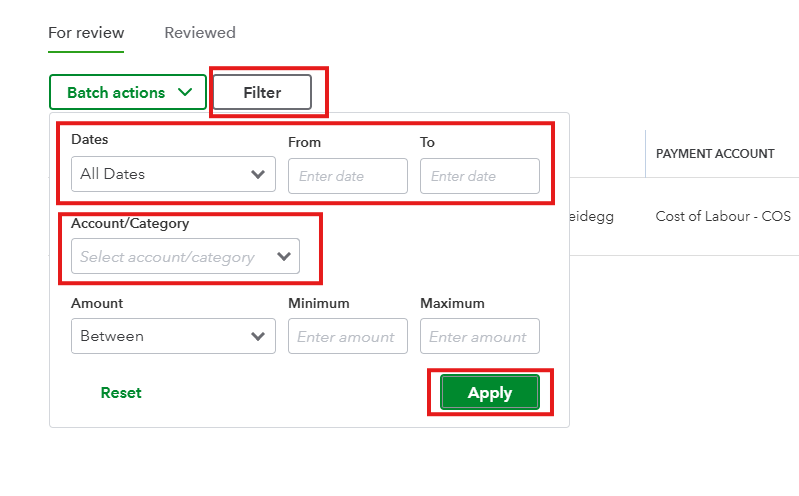This screenshot has height=496, width=799.
Task: Click the Filter button
Action: tap(262, 93)
